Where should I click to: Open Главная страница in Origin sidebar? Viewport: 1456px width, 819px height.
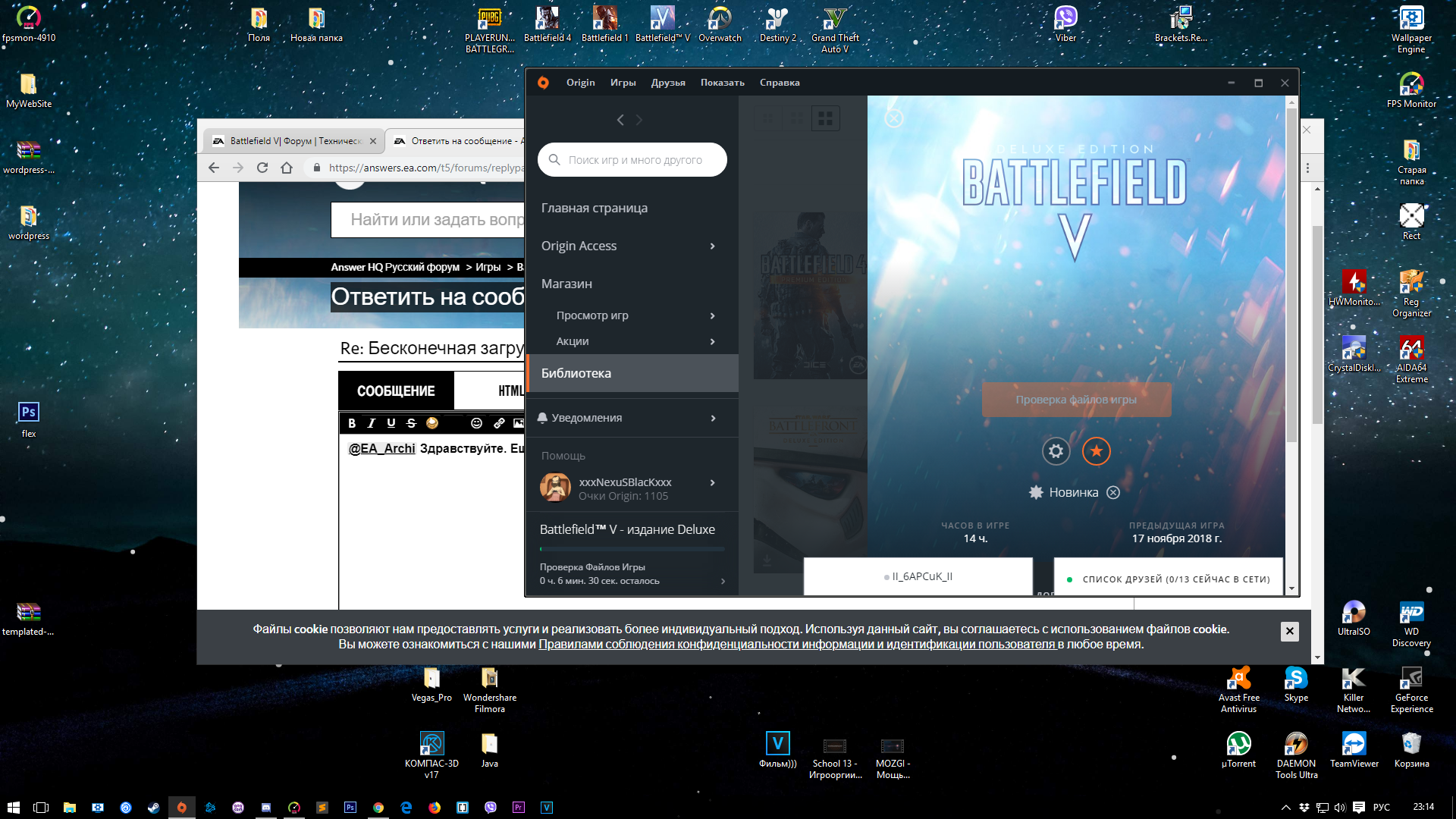(x=595, y=208)
